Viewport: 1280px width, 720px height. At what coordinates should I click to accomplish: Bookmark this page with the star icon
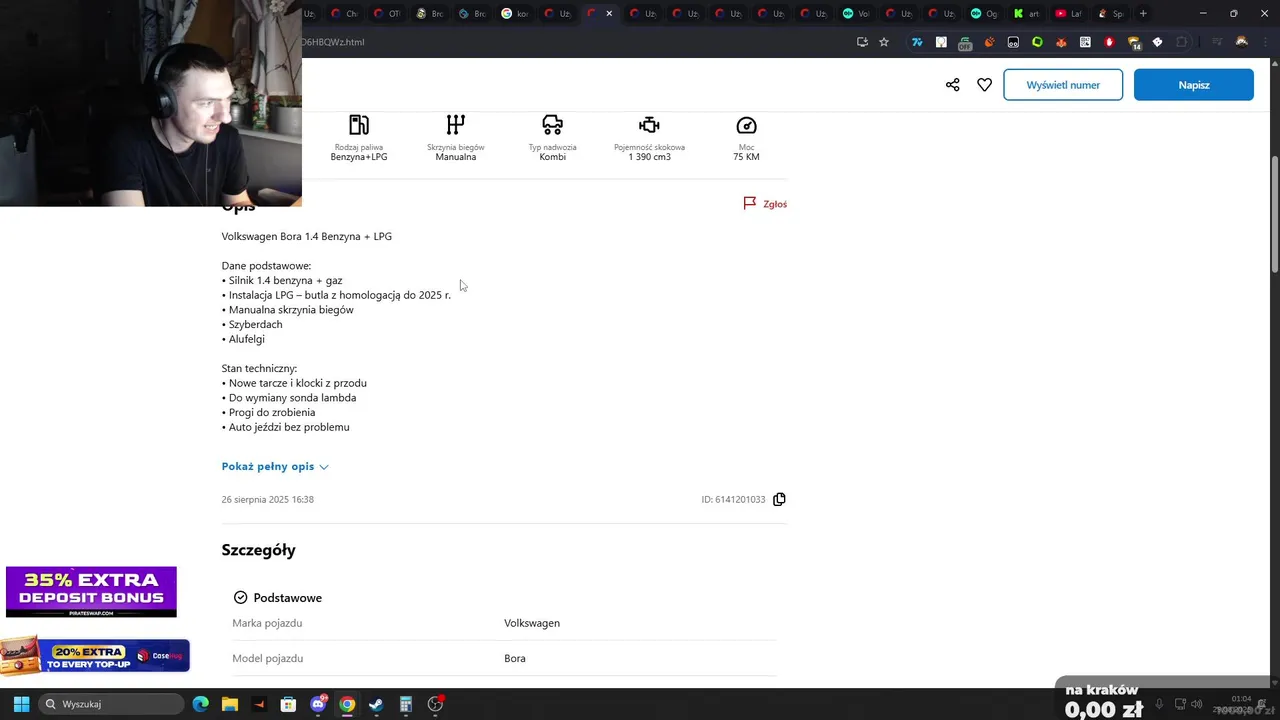click(x=884, y=42)
